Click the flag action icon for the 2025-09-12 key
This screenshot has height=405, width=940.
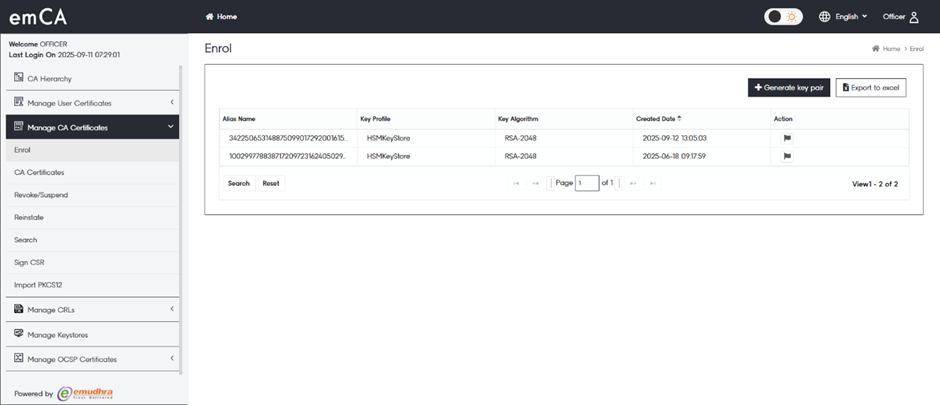(787, 138)
